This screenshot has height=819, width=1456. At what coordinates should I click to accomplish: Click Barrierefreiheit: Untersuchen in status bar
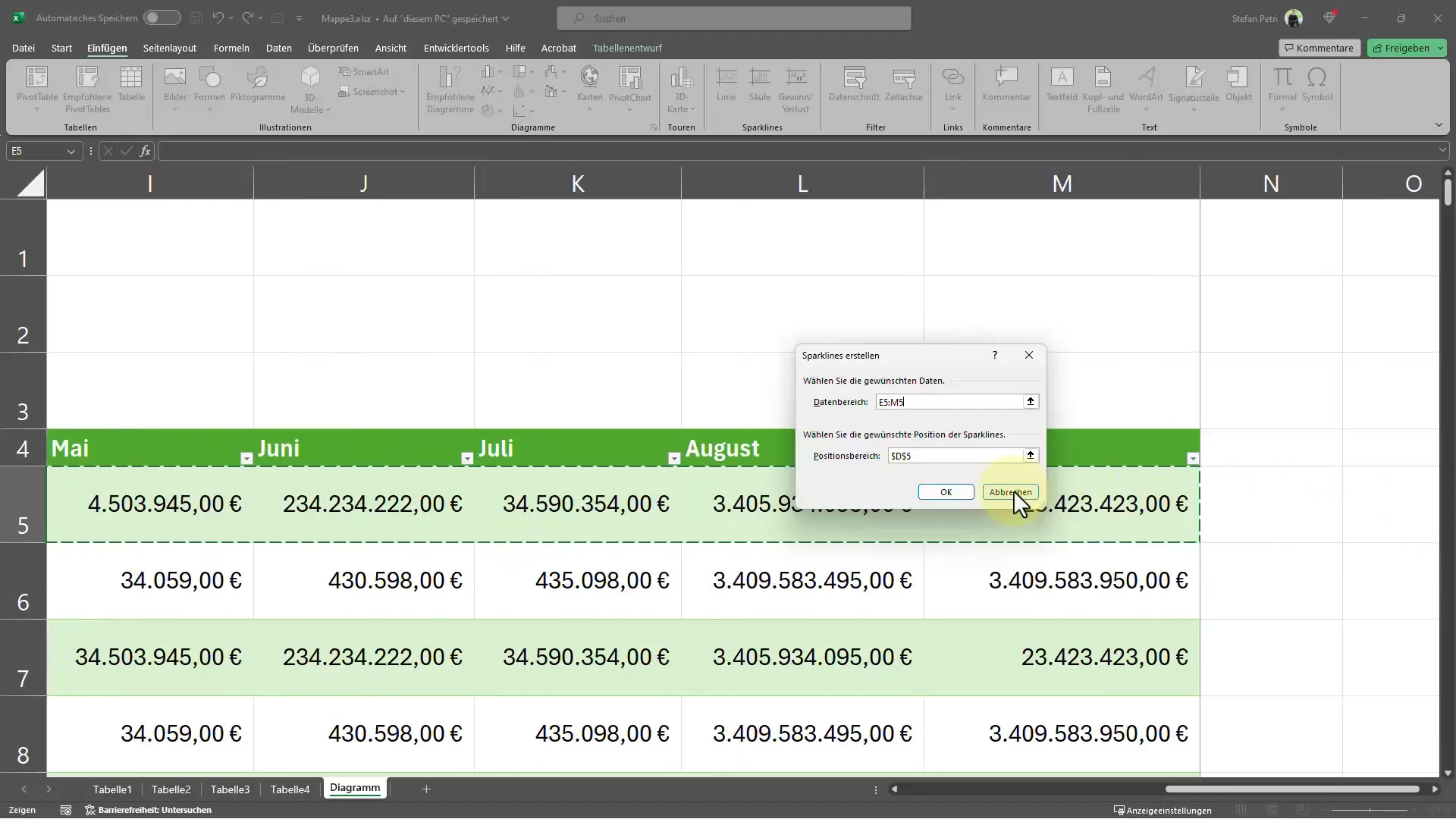click(149, 810)
